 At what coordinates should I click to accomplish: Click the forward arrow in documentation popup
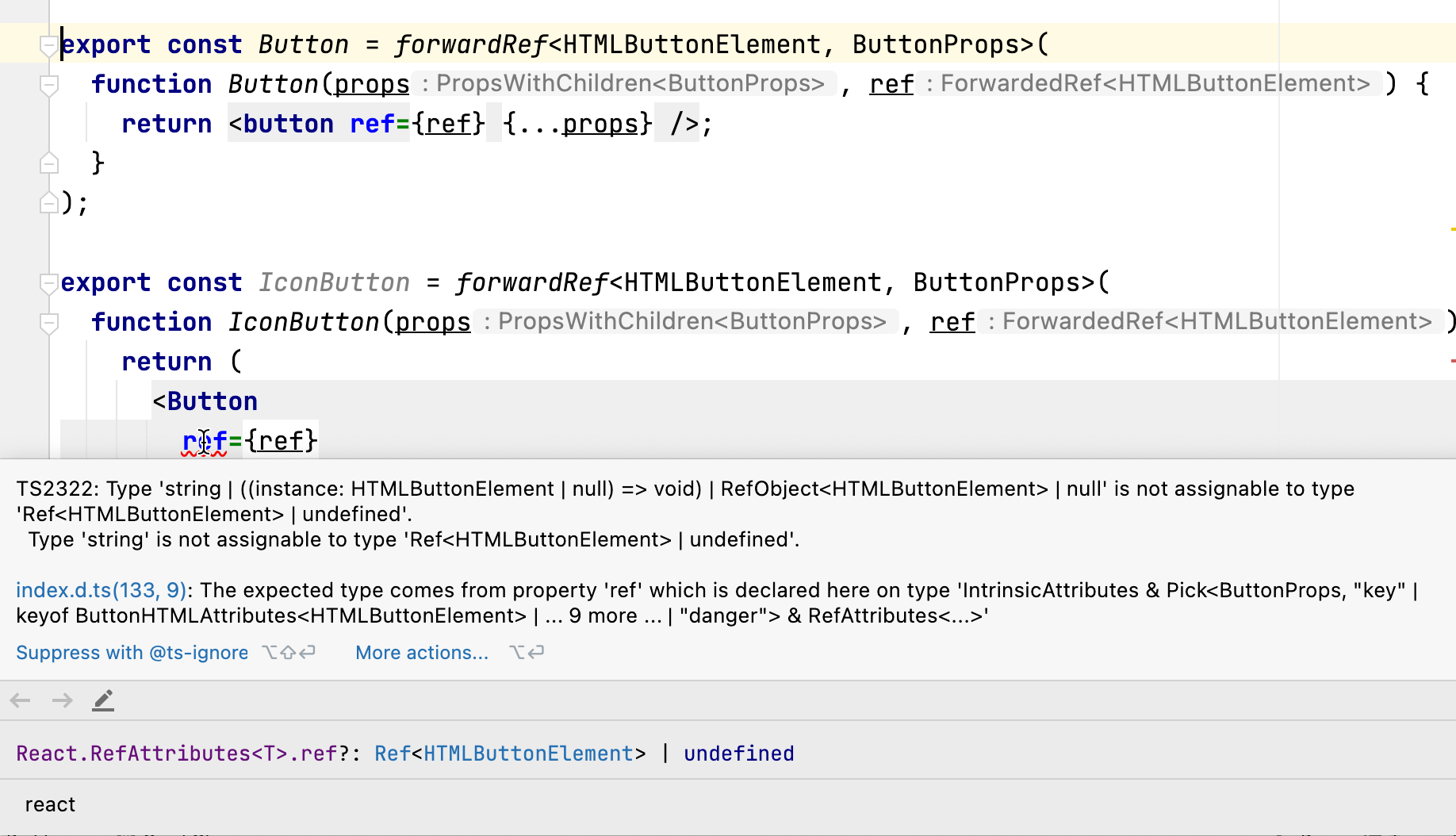(x=62, y=700)
